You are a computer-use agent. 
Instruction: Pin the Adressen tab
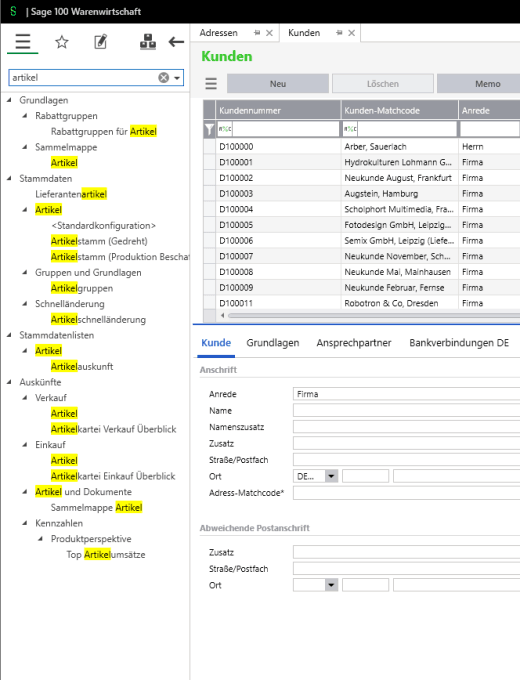click(x=257, y=33)
